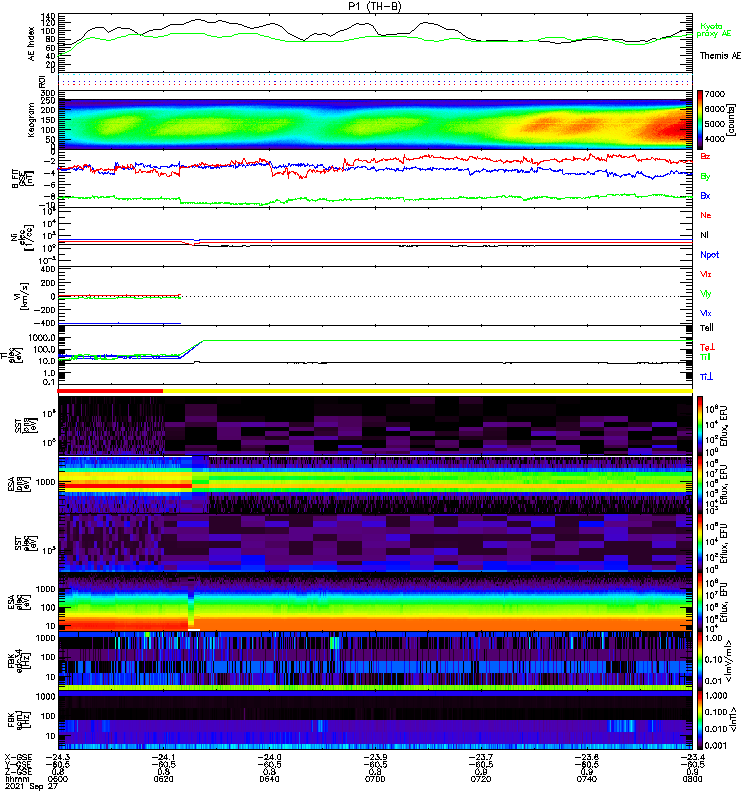Click the "[counts]" unit label
Image resolution: width=750 pixels, height=800 pixels.
point(732,120)
